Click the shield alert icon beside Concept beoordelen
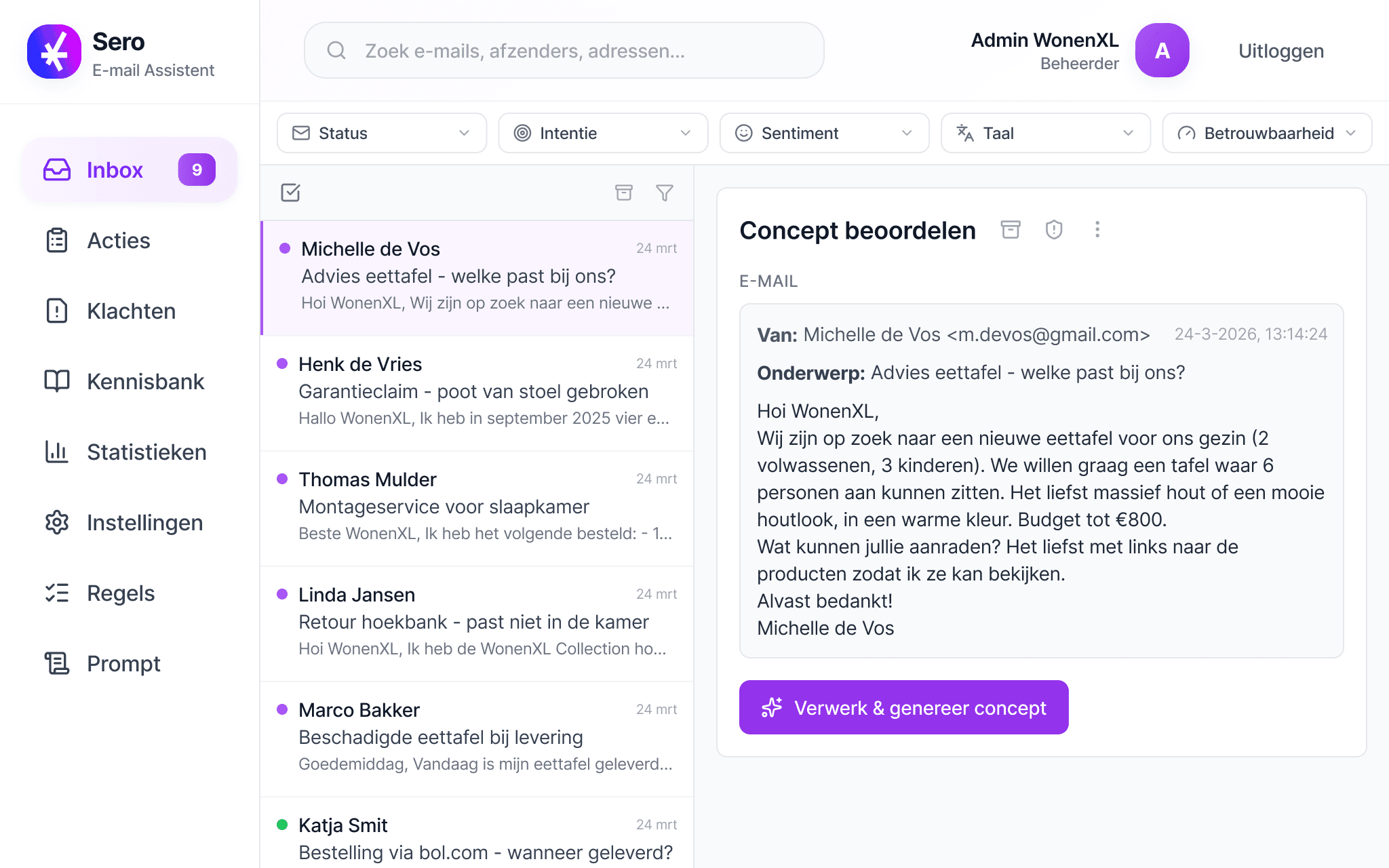 click(x=1053, y=230)
